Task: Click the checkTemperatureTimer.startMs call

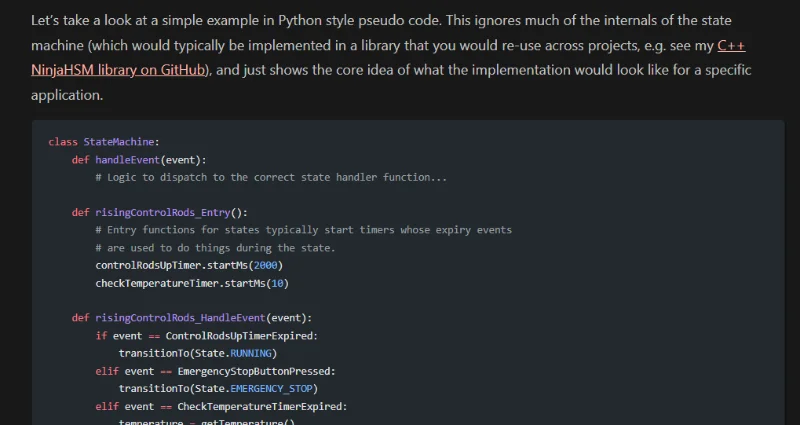Action: point(182,283)
